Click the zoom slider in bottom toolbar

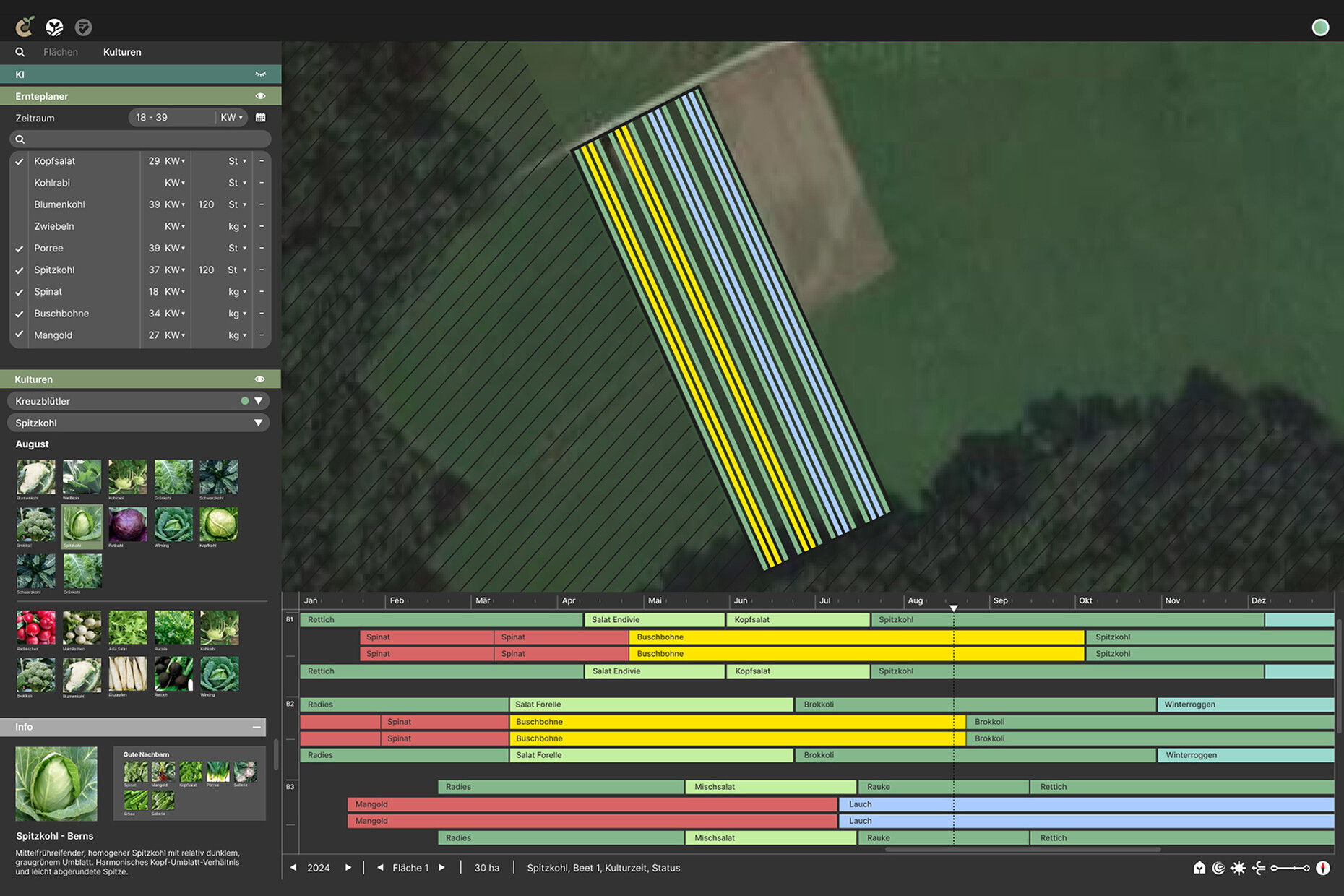(x=1291, y=868)
